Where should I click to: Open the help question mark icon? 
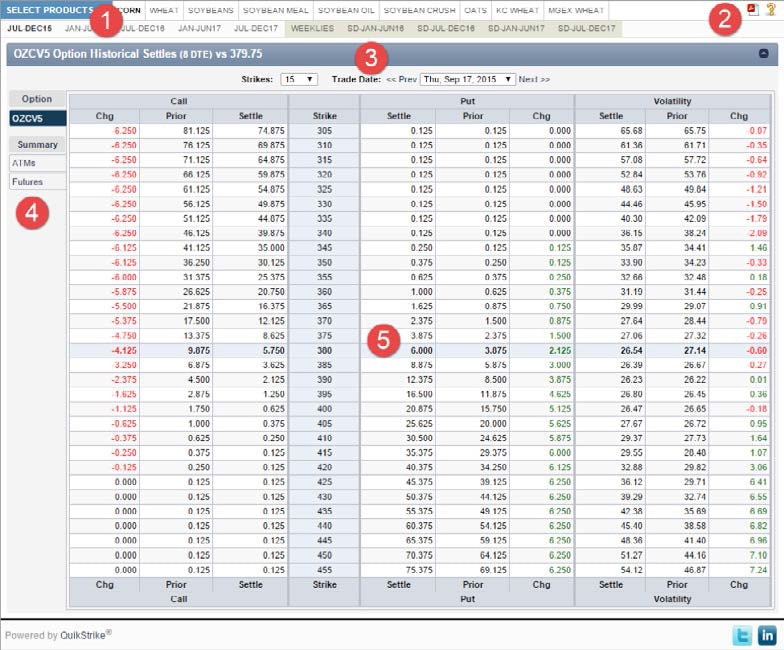point(770,10)
